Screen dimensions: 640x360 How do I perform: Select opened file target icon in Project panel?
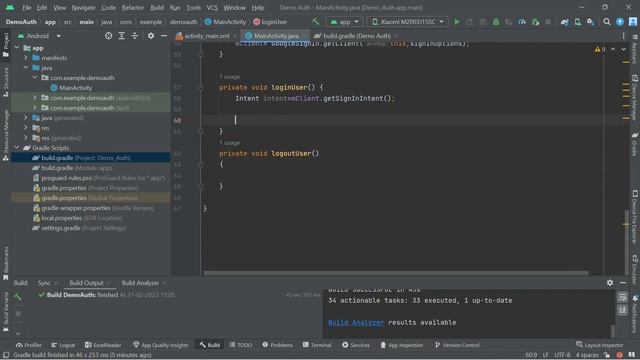[x=109, y=36]
